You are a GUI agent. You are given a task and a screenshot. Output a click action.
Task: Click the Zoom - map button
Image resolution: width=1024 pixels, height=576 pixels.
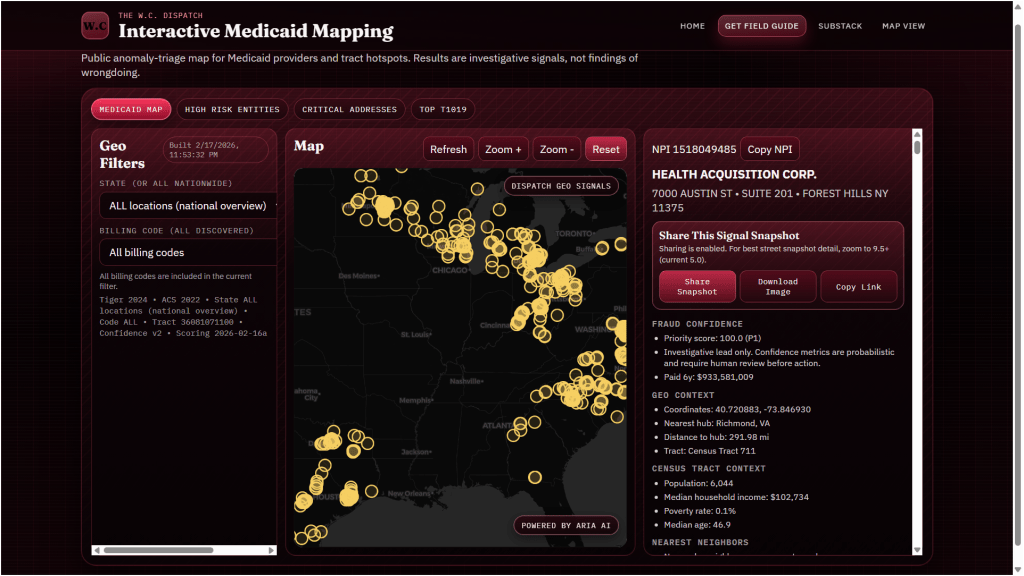[x=557, y=149]
